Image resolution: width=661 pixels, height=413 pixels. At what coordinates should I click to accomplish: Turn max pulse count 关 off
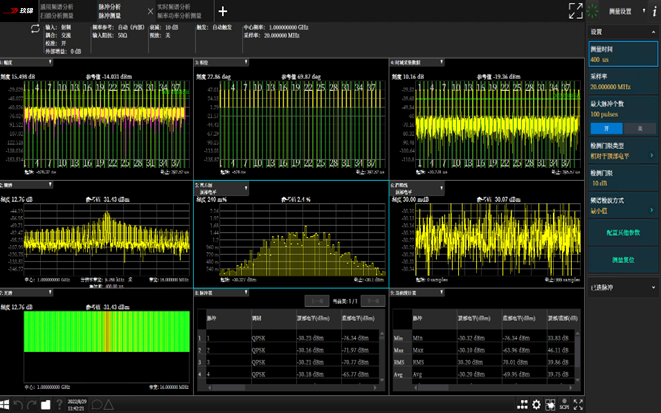point(640,128)
